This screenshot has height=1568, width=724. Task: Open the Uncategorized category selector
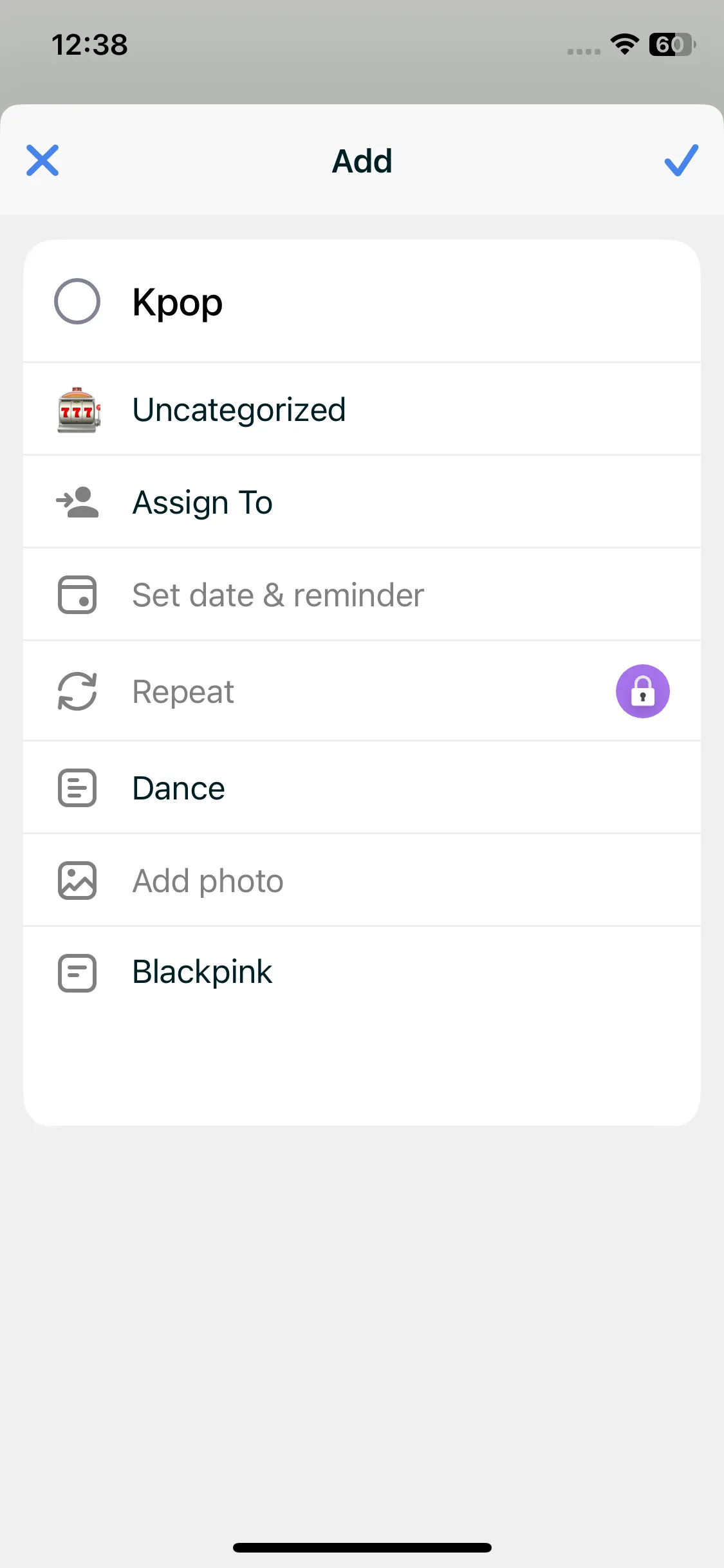point(239,410)
